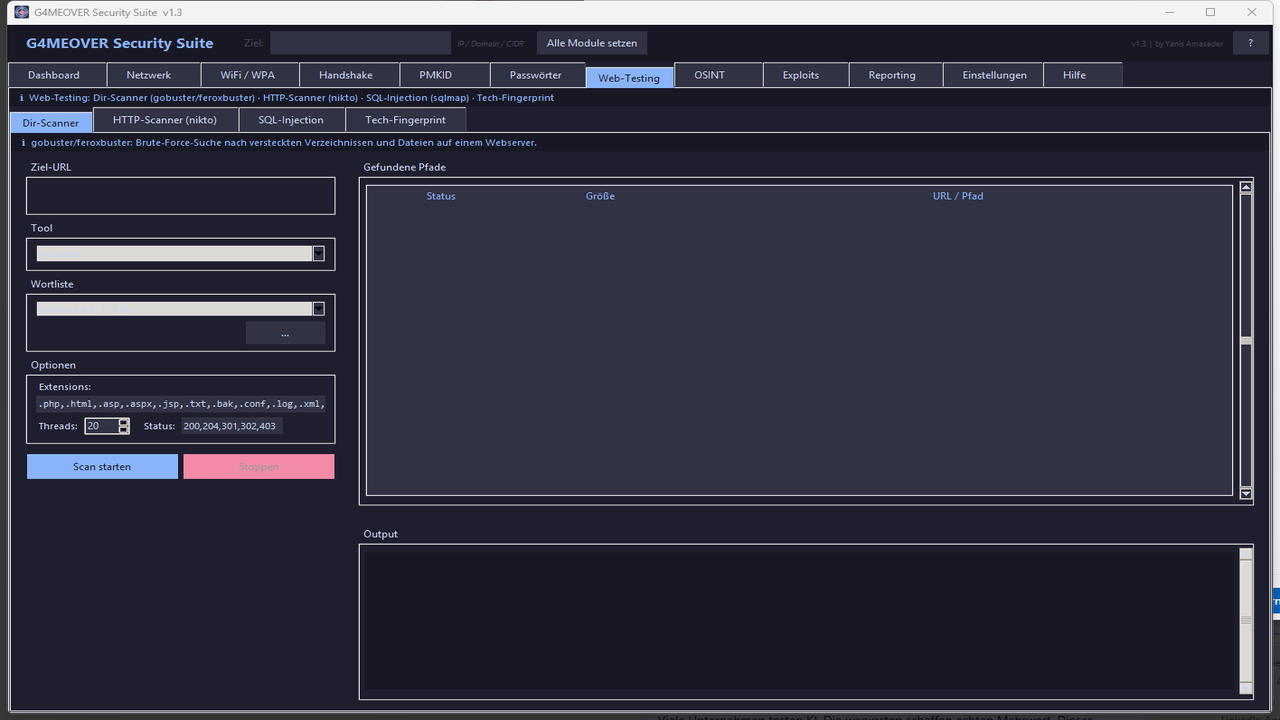The height and width of the screenshot is (720, 1280).
Task: Click the URL / Pfad column header
Action: (x=958, y=196)
